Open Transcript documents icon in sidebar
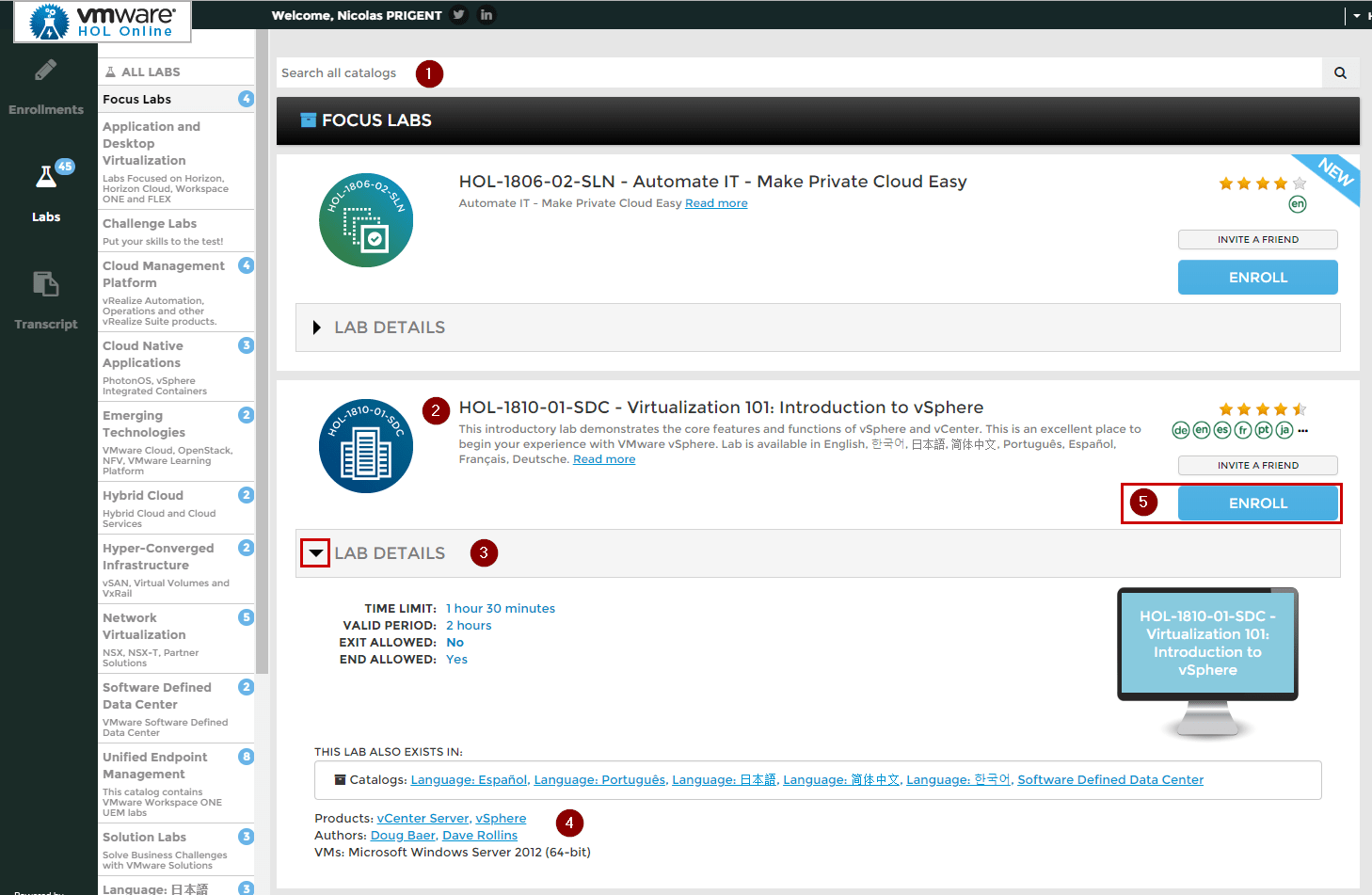The width and height of the screenshot is (1372, 895). pos(46,283)
